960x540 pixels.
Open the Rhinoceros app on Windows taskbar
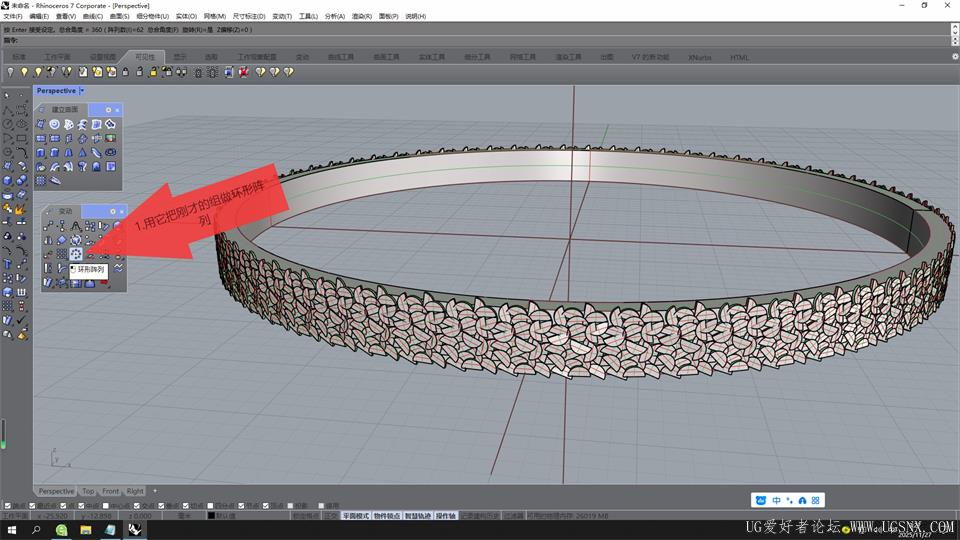click(134, 530)
